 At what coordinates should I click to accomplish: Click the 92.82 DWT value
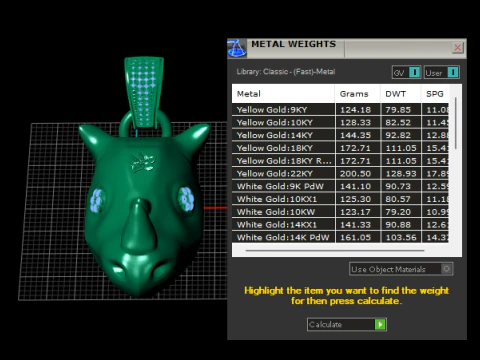[x=398, y=135]
